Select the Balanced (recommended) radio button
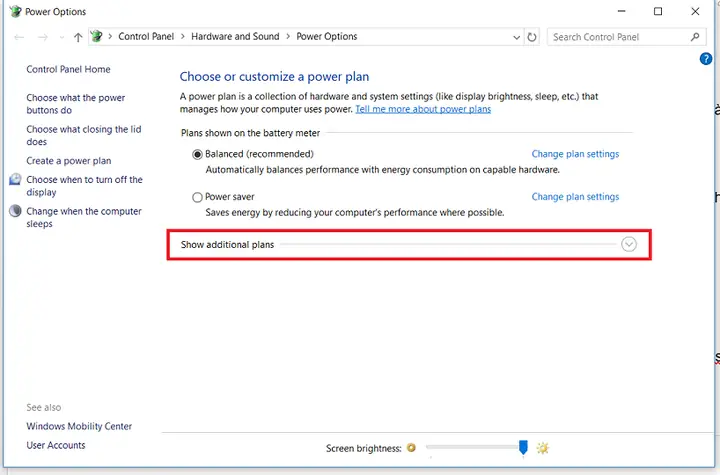This screenshot has height=475, width=720. tap(197, 154)
